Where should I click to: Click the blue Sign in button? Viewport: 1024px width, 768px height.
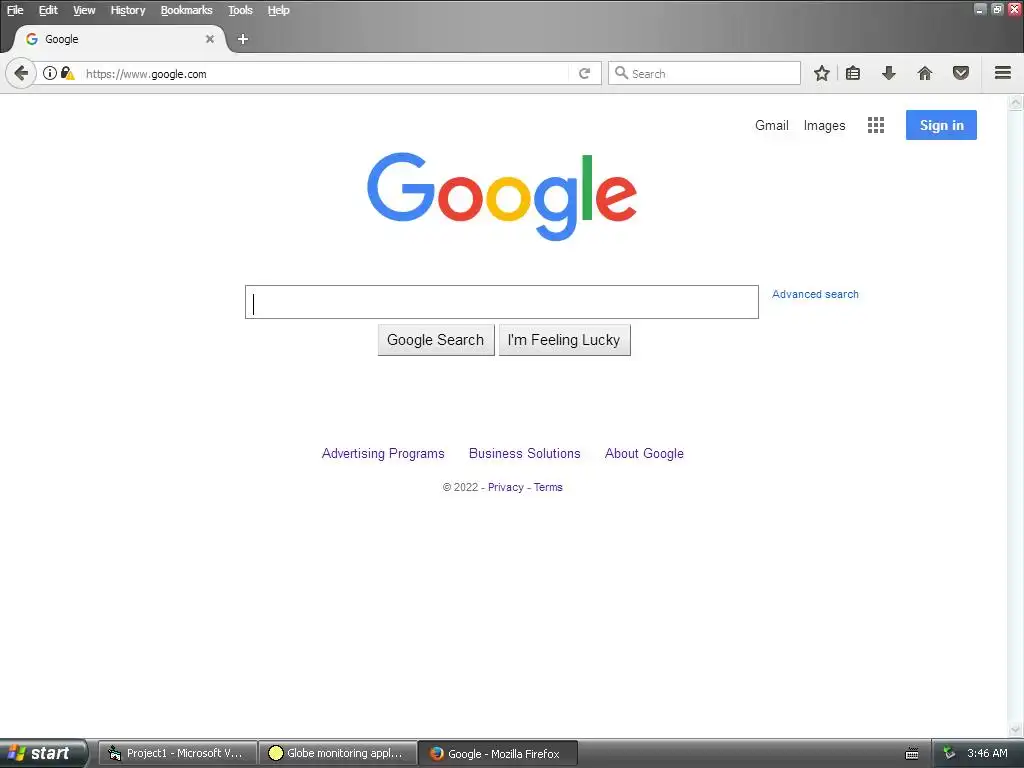click(x=941, y=125)
